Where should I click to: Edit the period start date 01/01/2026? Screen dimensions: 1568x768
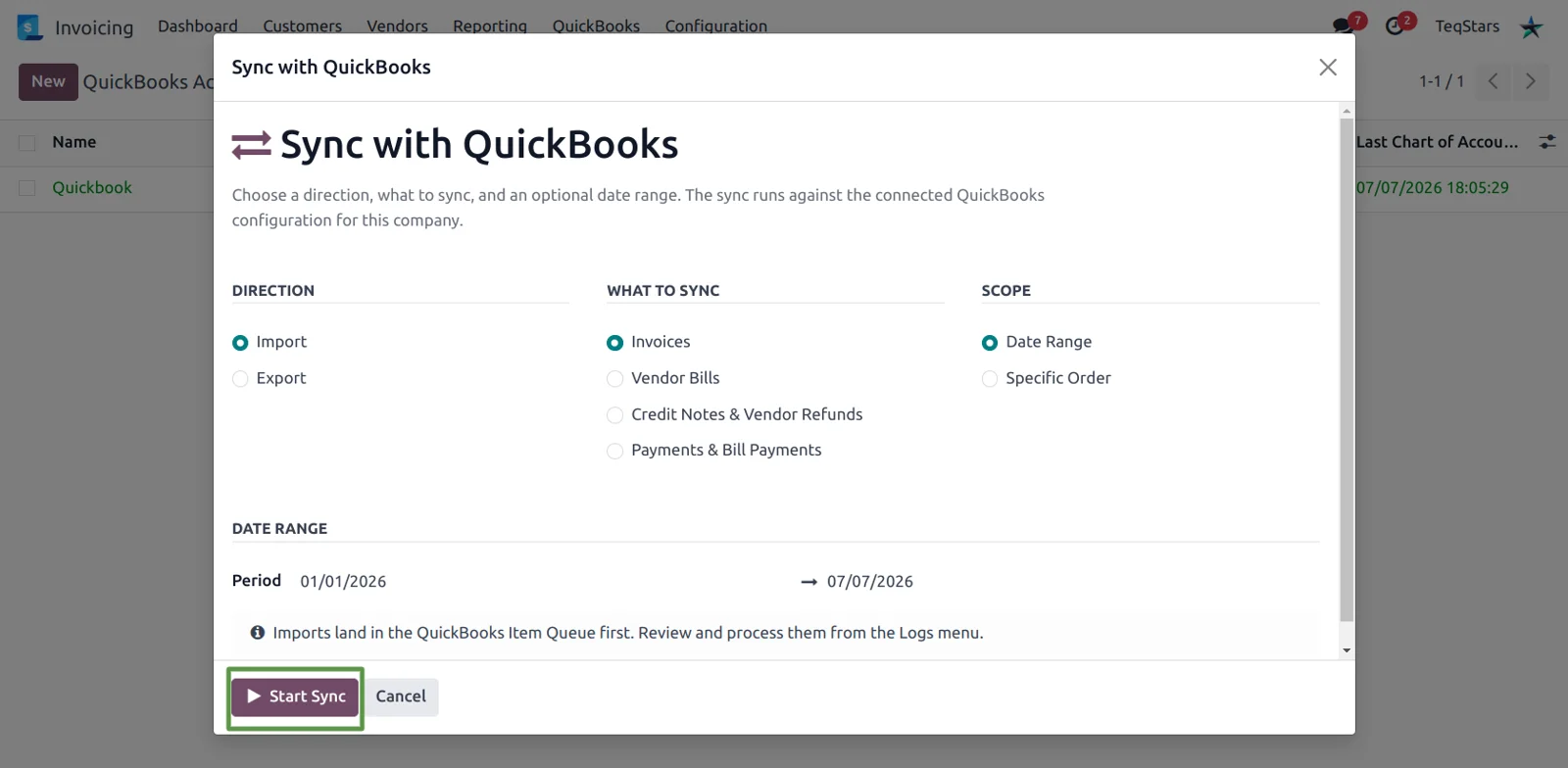tap(343, 582)
